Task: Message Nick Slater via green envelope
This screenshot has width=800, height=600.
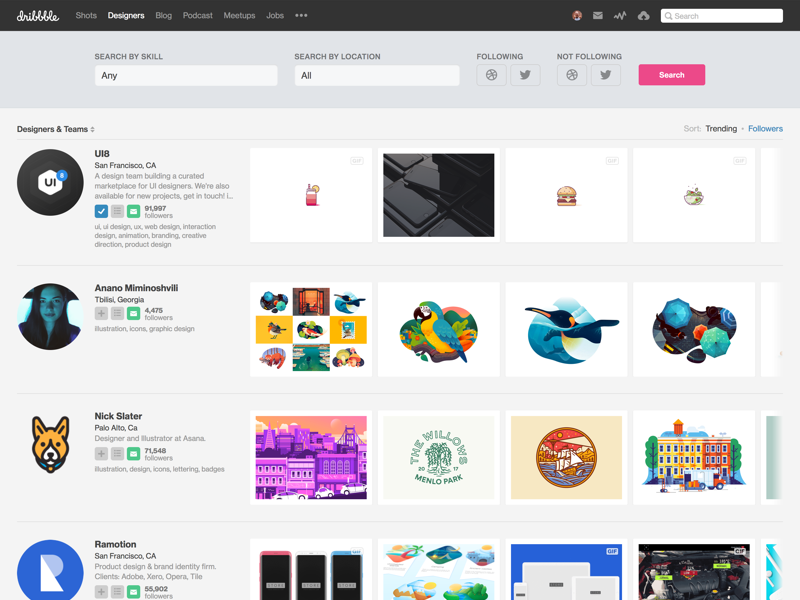Action: (133, 454)
